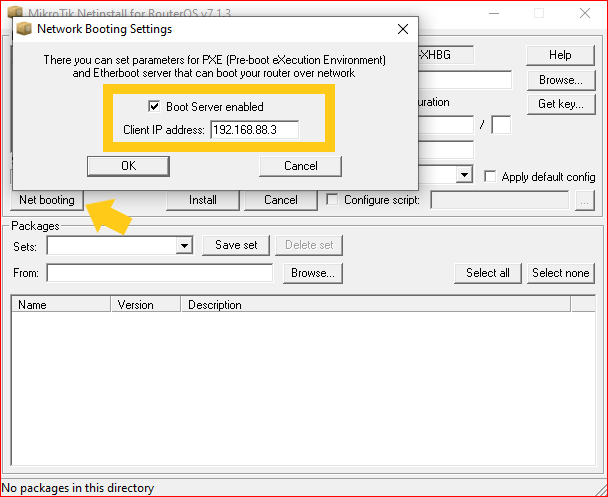608x497 pixels.
Task: Open Net booting settings
Action: tap(47, 200)
